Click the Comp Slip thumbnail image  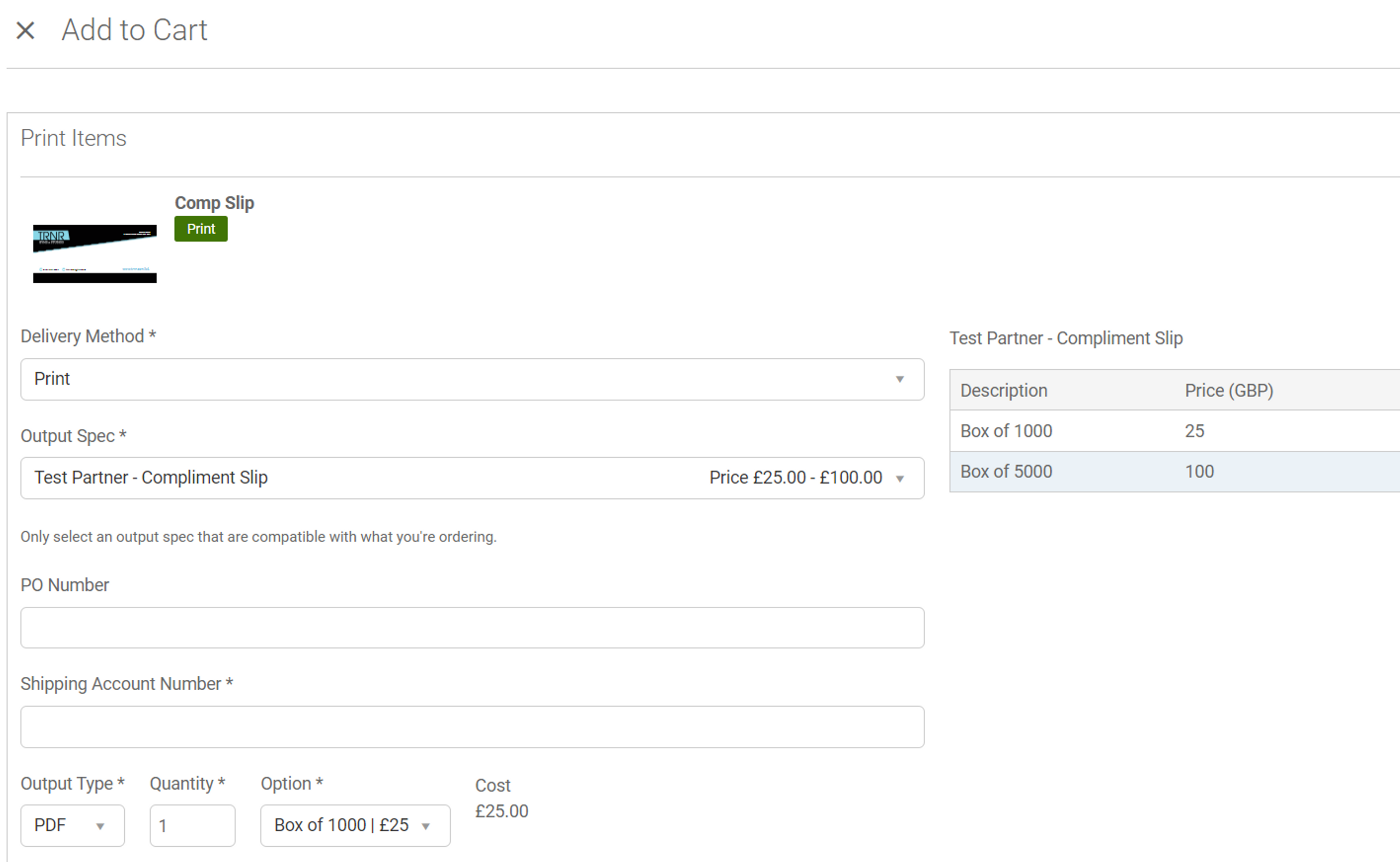coord(95,254)
